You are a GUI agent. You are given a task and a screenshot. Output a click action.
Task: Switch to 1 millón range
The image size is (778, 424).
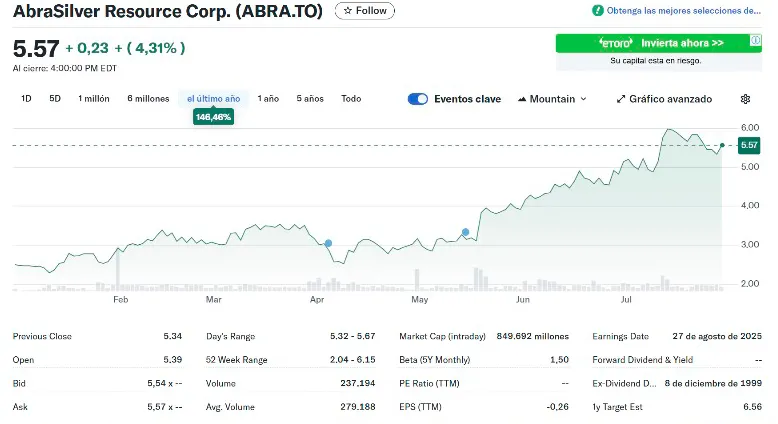pyautogui.click(x=94, y=99)
